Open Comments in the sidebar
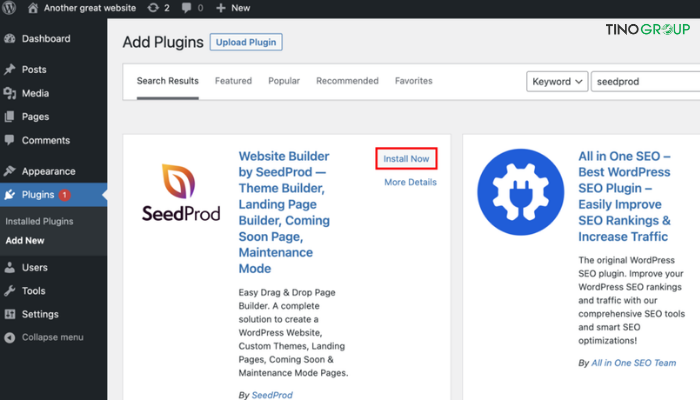 tap(46, 140)
